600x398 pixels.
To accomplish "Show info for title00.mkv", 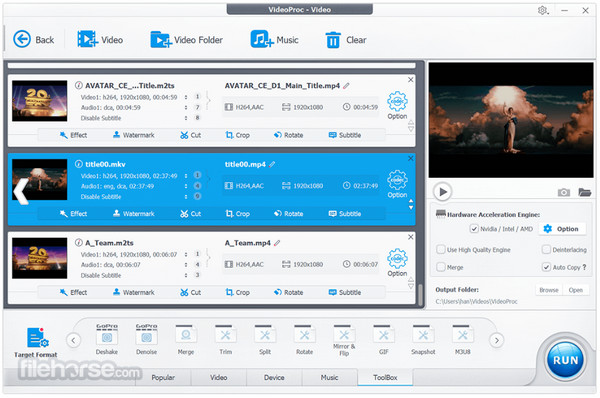I will [x=78, y=164].
